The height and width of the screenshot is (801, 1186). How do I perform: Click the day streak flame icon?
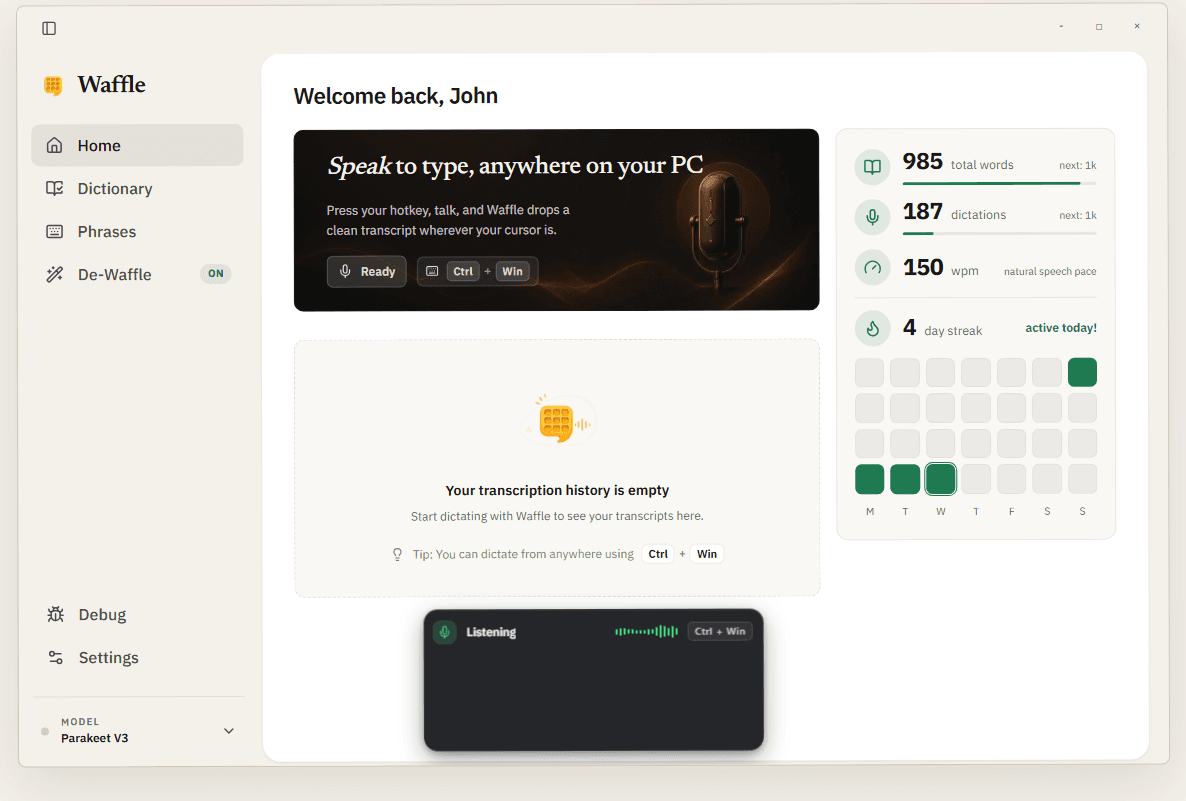tap(872, 328)
